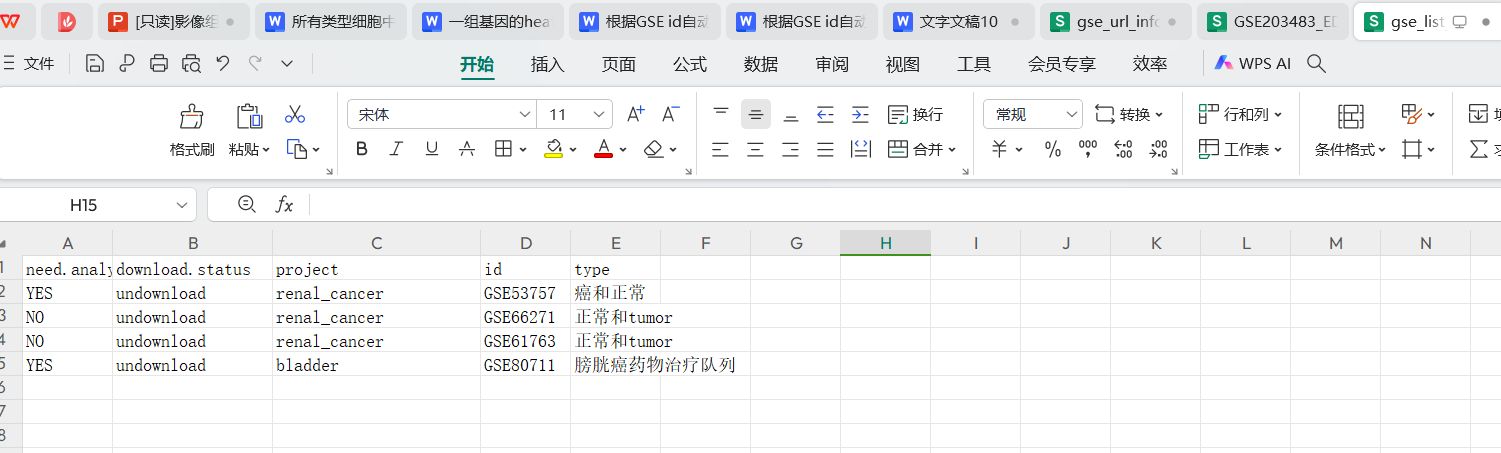Toggle Bold formatting
The height and width of the screenshot is (453, 1501).
coord(362,149)
